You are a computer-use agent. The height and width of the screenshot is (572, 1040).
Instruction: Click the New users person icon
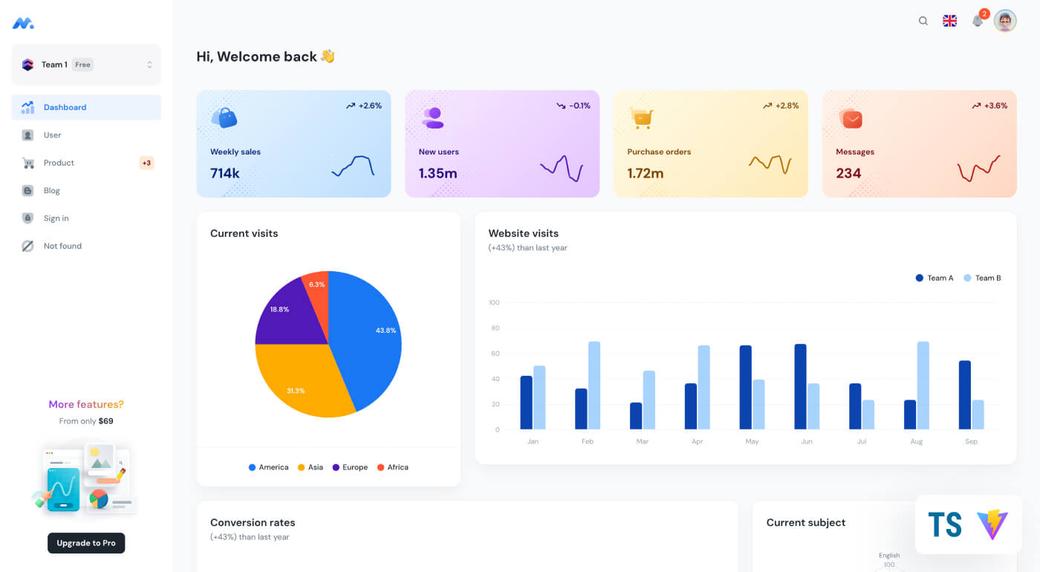click(x=433, y=118)
